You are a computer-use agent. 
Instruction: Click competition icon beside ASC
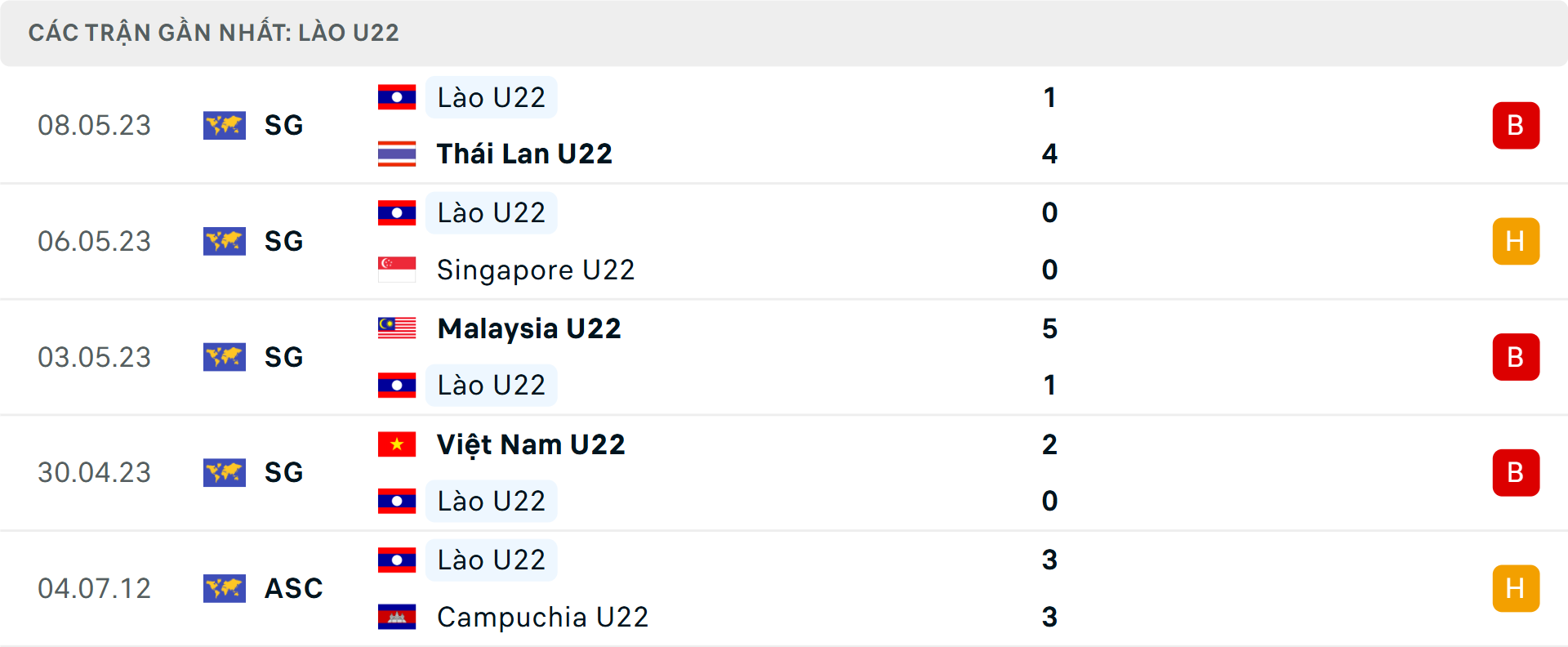225,588
